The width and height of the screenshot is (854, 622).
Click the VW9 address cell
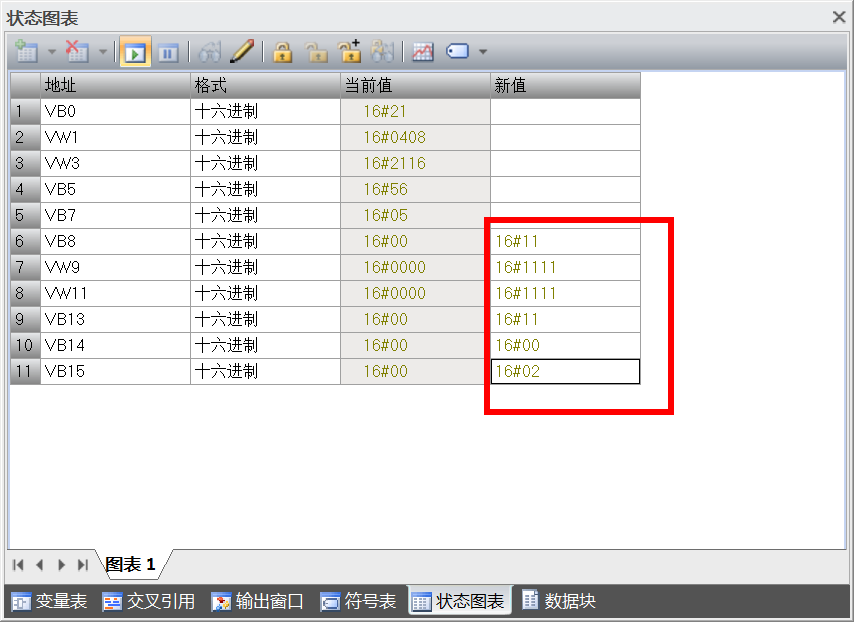115,267
